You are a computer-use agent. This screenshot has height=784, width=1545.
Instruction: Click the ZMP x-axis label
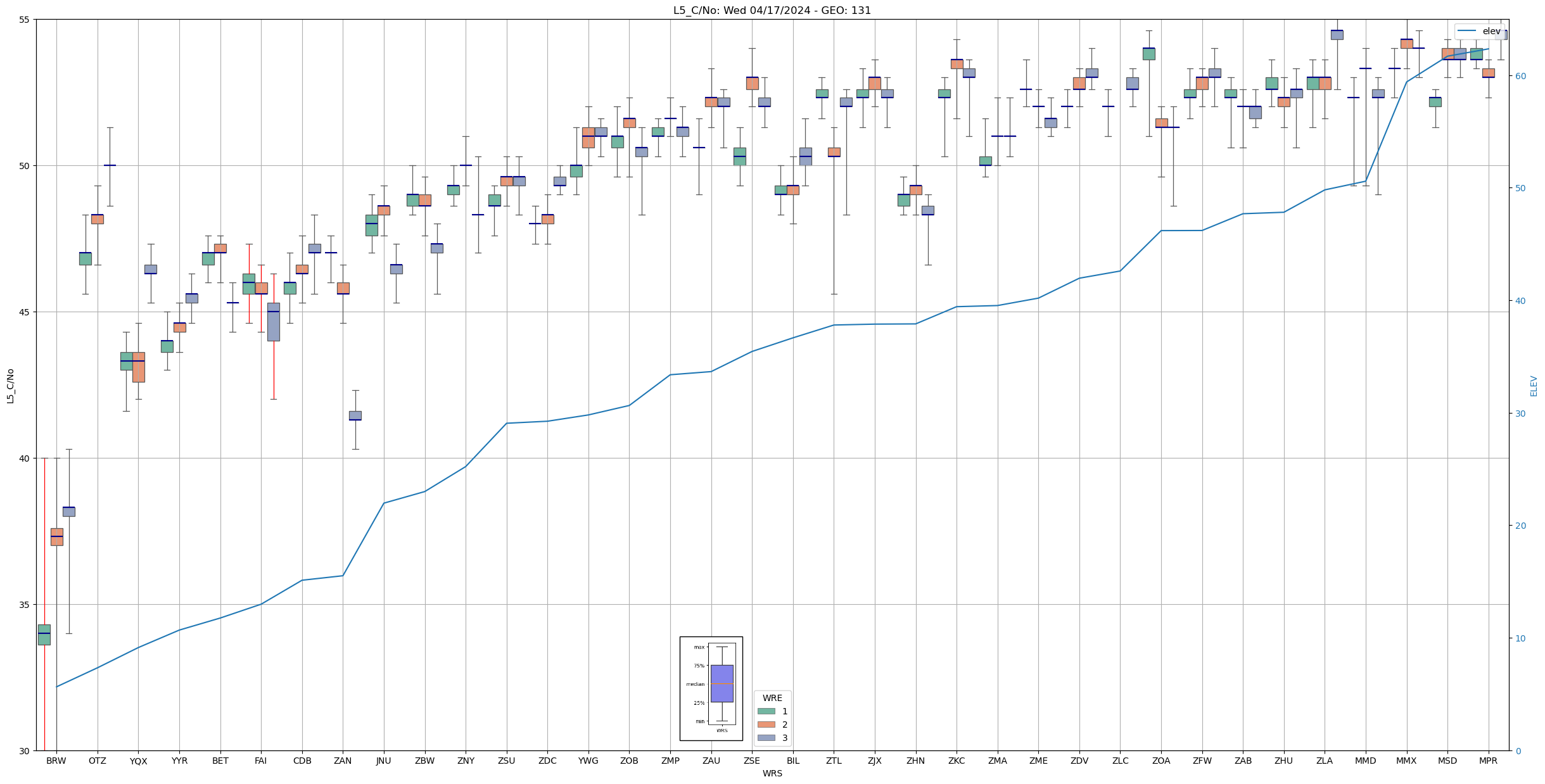670,761
